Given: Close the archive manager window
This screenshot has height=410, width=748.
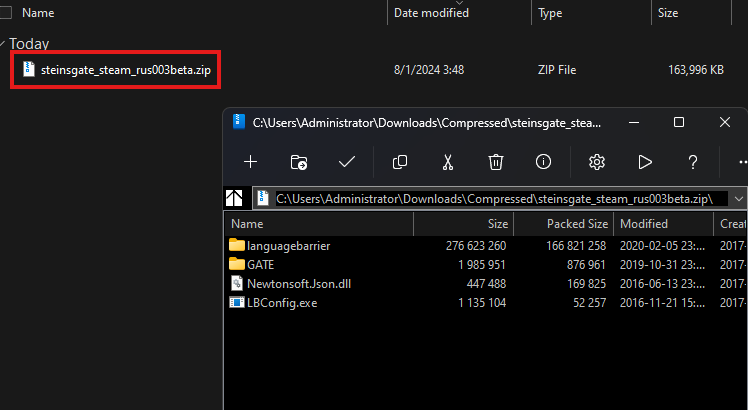Looking at the screenshot, I should [725, 122].
